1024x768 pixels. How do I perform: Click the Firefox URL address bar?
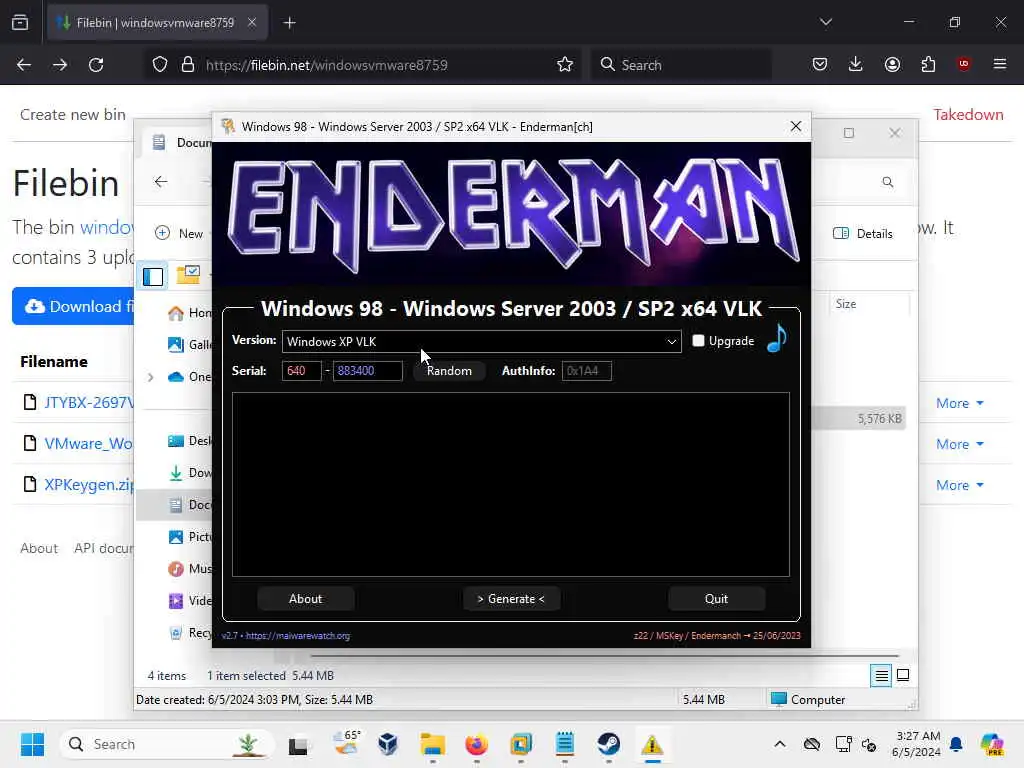pyautogui.click(x=362, y=65)
